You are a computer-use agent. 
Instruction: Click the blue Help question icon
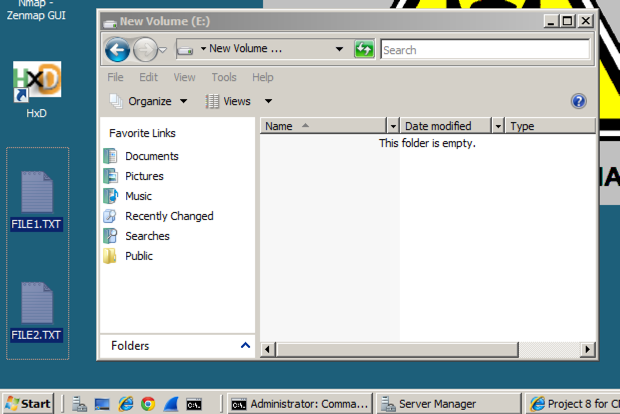578,101
